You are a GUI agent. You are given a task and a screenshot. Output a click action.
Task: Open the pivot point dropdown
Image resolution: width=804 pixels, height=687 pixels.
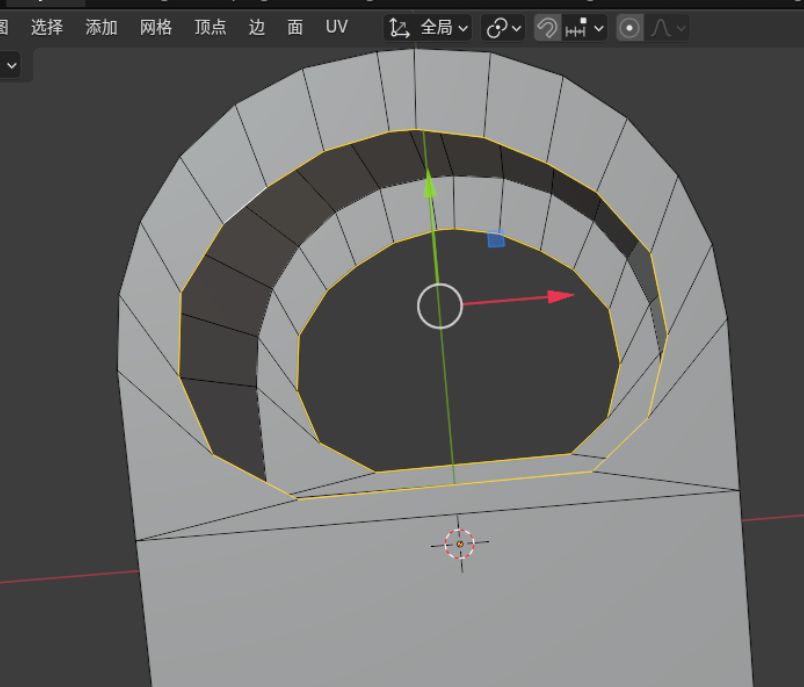(x=503, y=28)
